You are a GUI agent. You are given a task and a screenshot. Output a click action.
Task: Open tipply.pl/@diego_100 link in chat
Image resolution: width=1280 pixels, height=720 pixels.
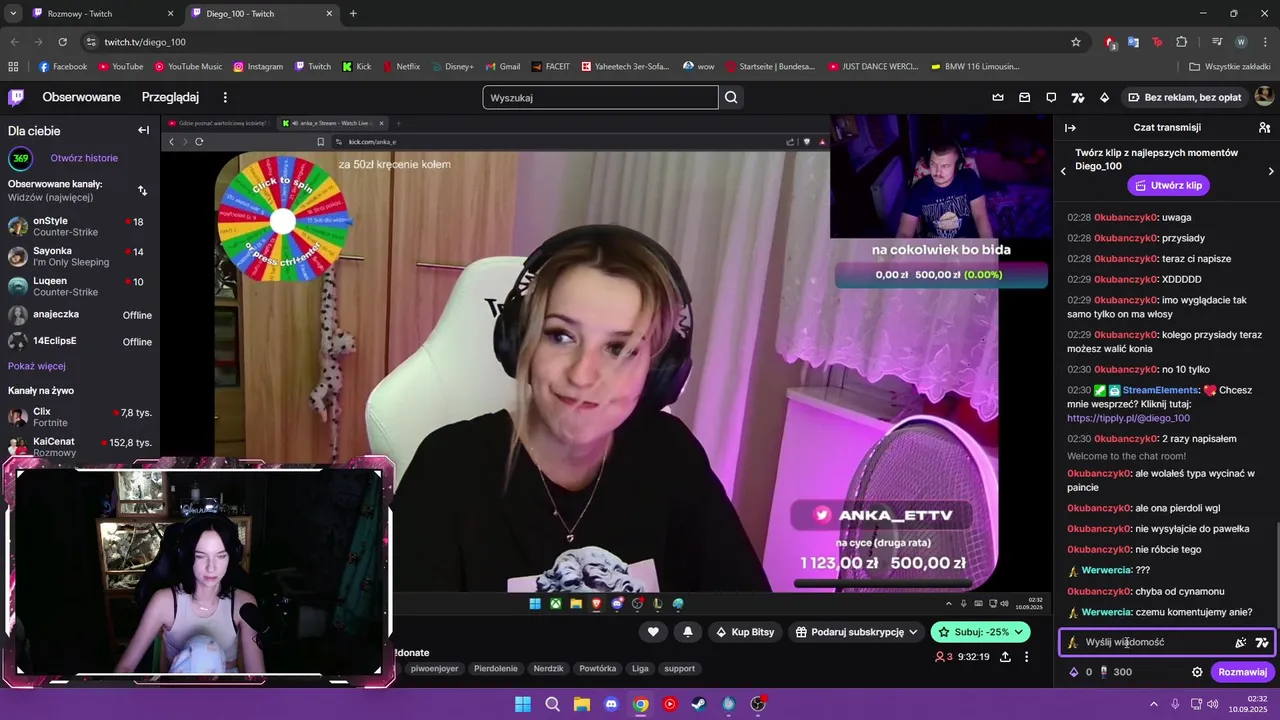pos(1128,418)
